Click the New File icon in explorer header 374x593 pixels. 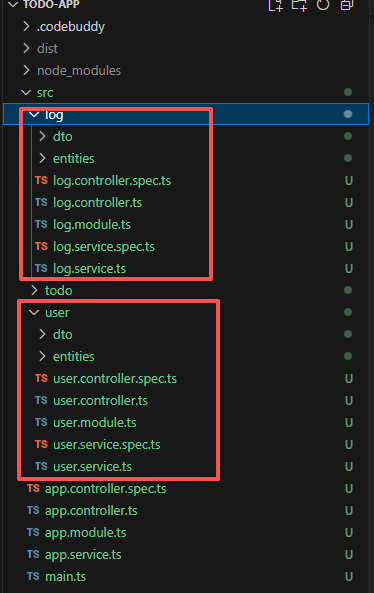coord(276,5)
